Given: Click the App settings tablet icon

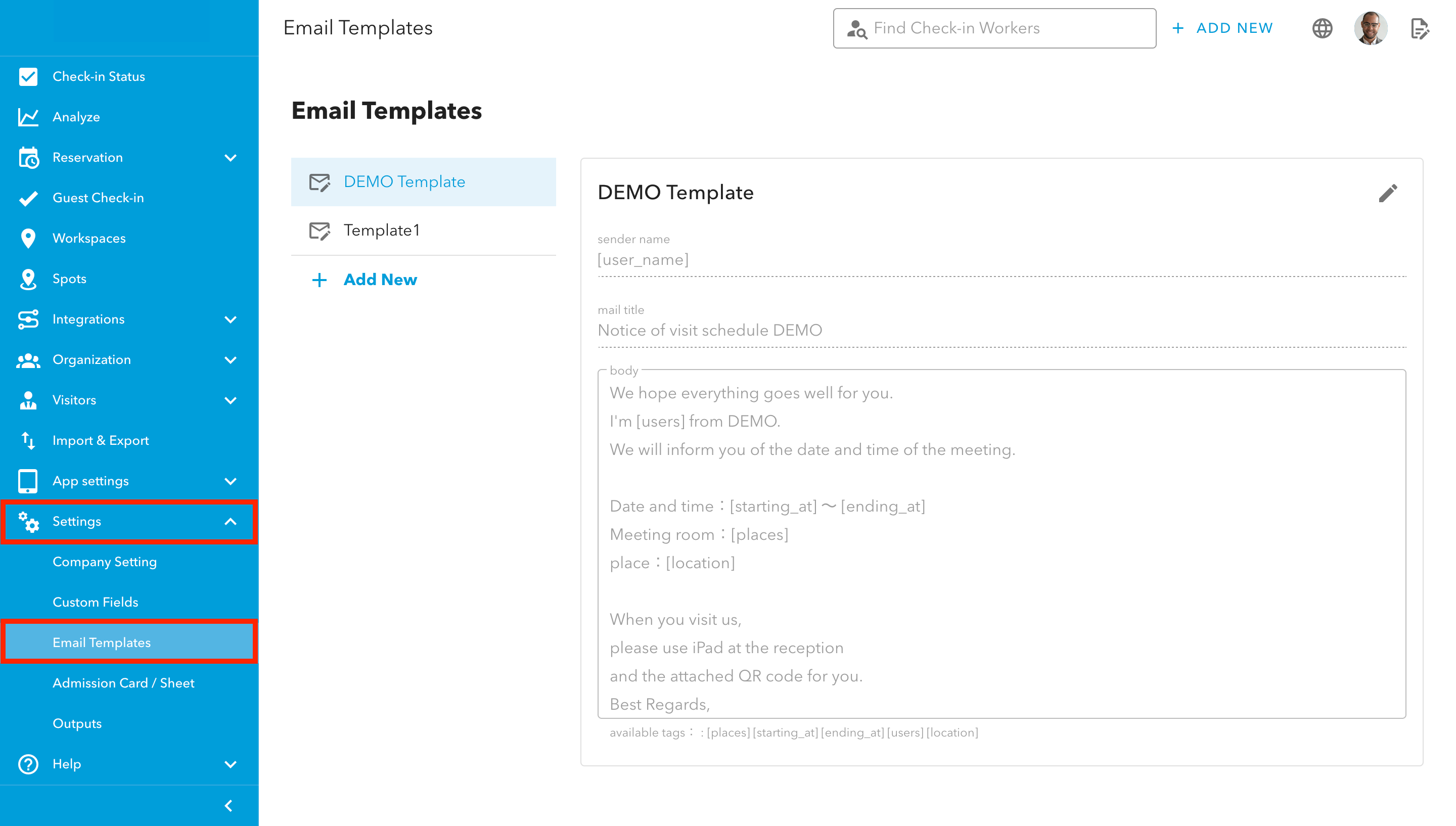Looking at the screenshot, I should tap(28, 481).
